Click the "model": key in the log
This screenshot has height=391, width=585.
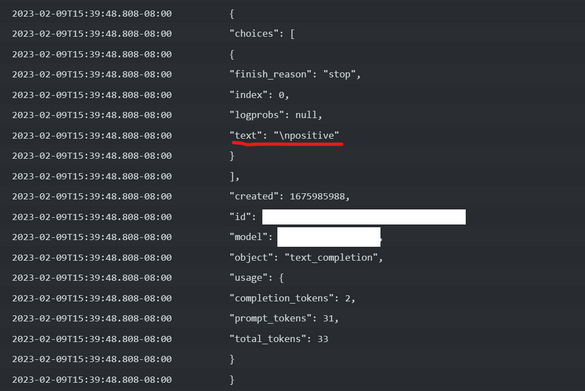pos(251,237)
